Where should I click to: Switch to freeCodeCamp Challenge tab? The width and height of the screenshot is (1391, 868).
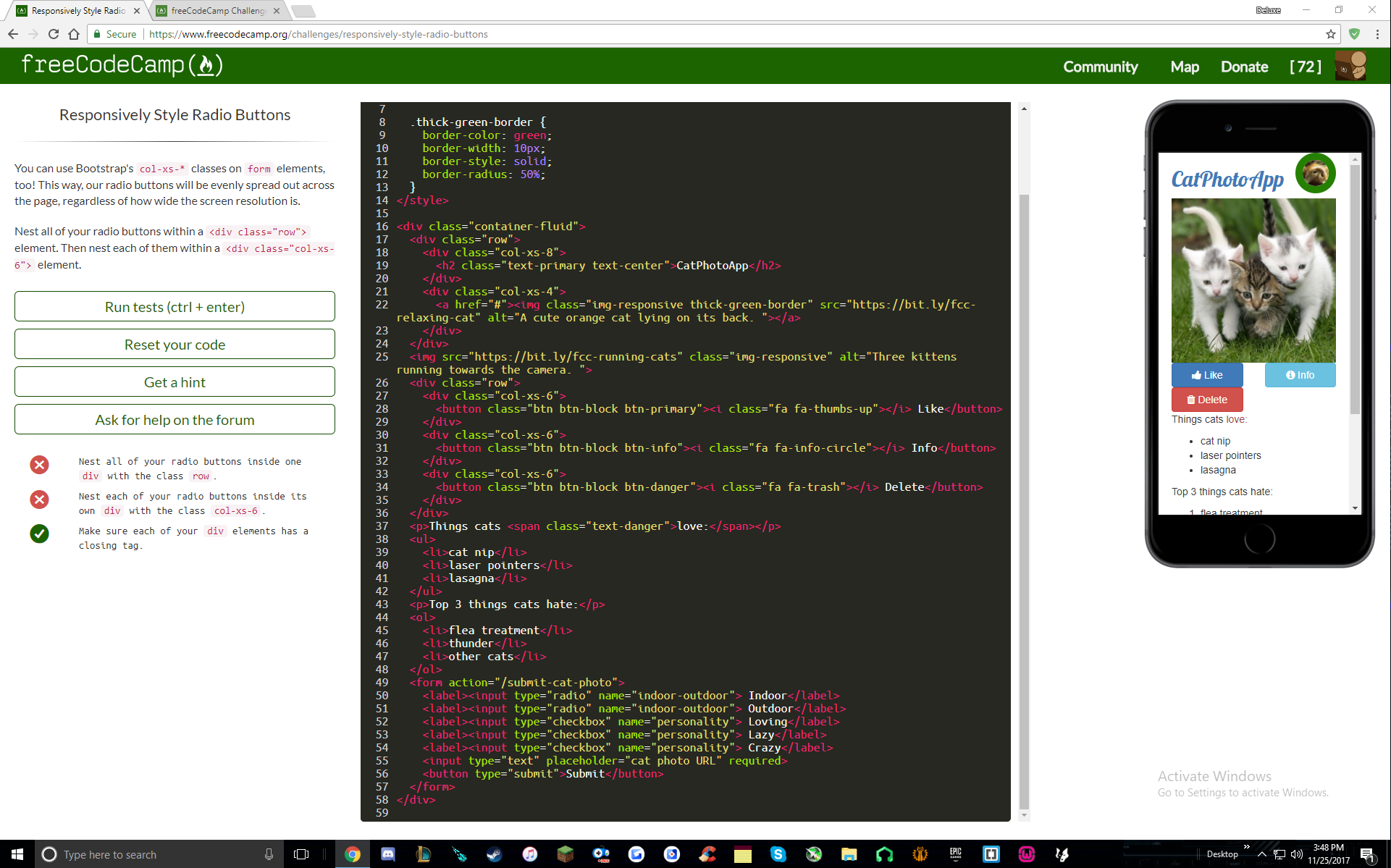pyautogui.click(x=218, y=11)
